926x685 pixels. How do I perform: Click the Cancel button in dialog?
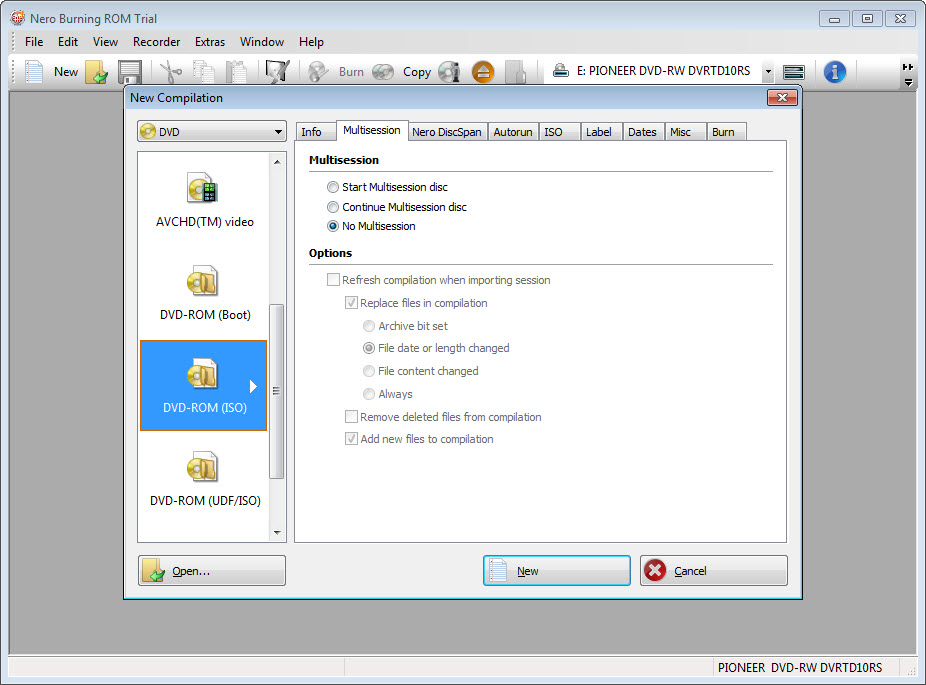(714, 570)
